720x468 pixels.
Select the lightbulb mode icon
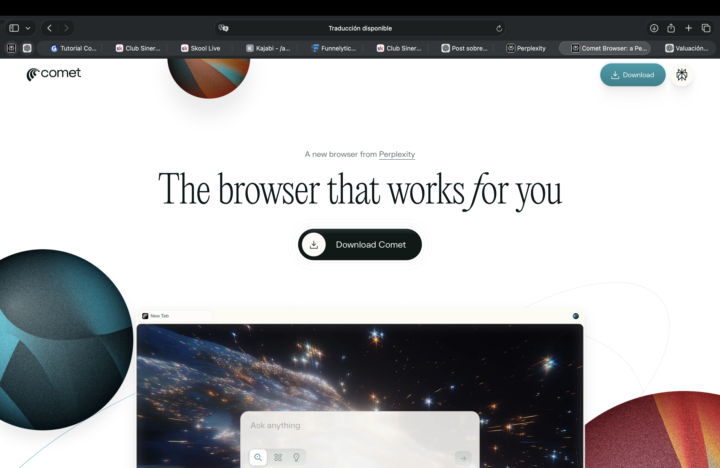tap(296, 457)
